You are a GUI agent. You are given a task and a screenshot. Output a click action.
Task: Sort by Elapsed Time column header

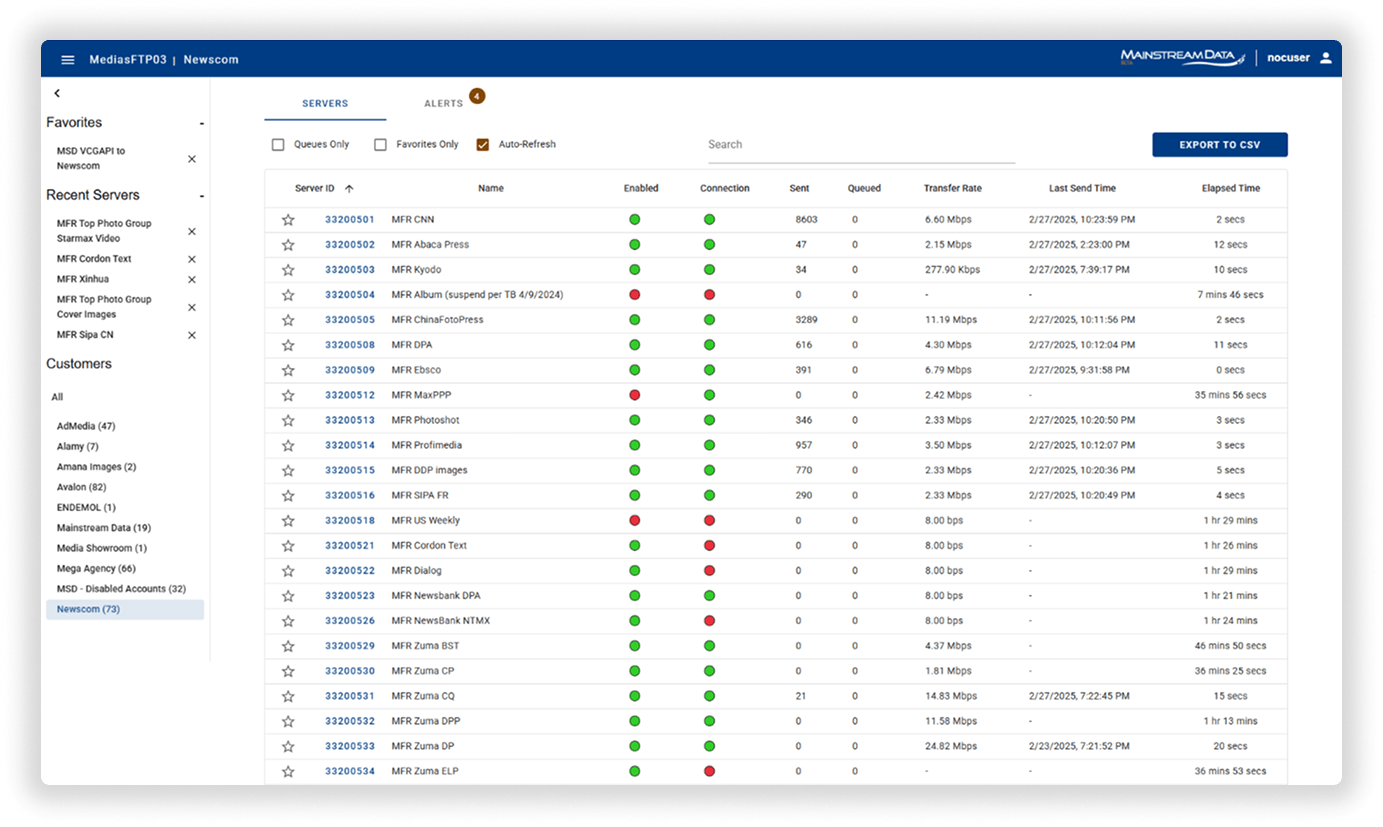pyautogui.click(x=1231, y=188)
